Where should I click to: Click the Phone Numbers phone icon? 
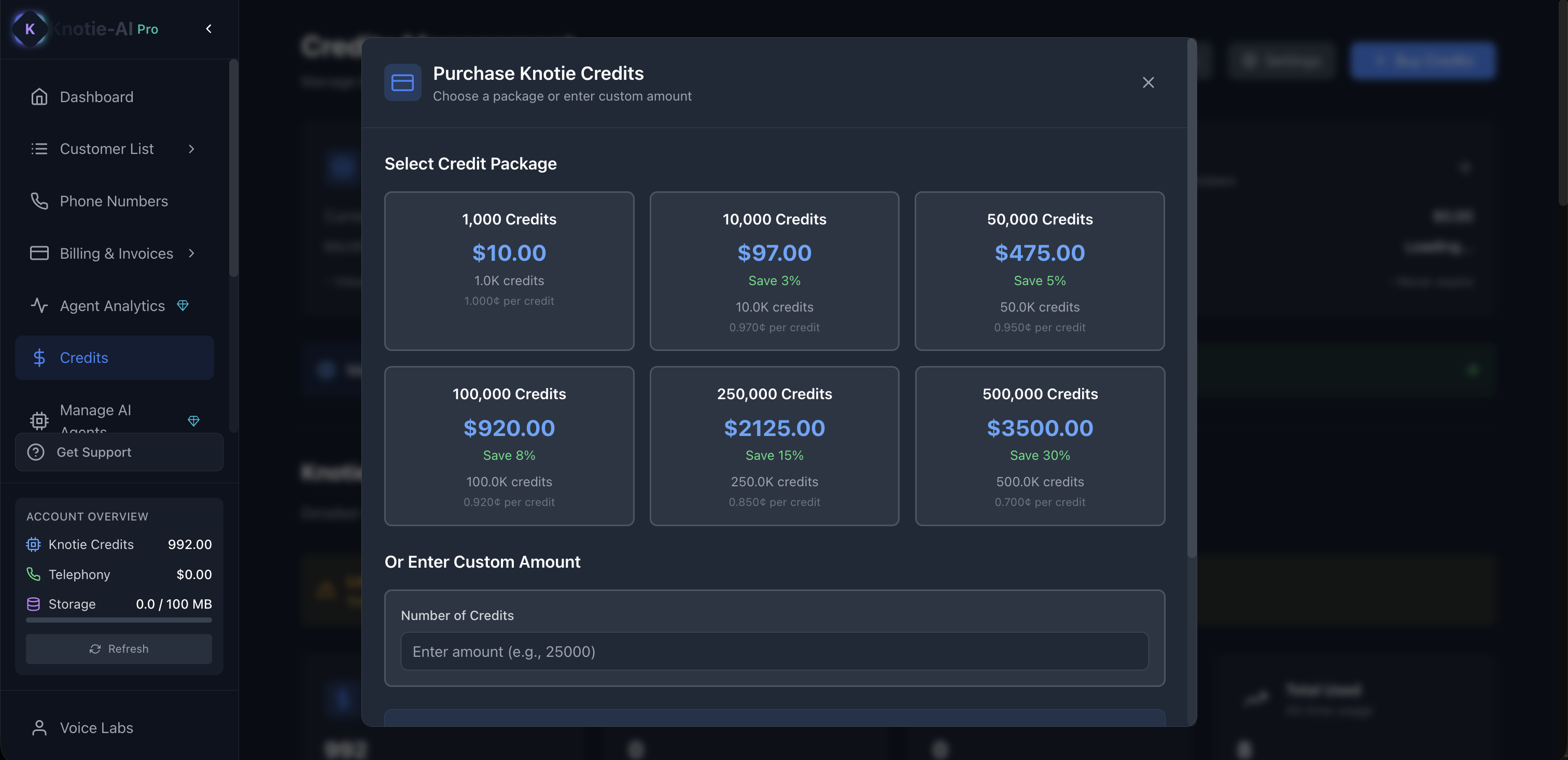[39, 201]
